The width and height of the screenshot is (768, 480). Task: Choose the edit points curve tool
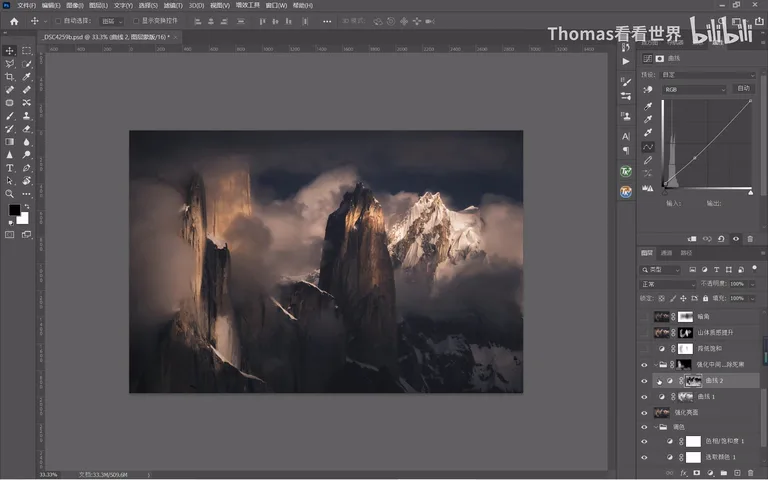pos(648,147)
